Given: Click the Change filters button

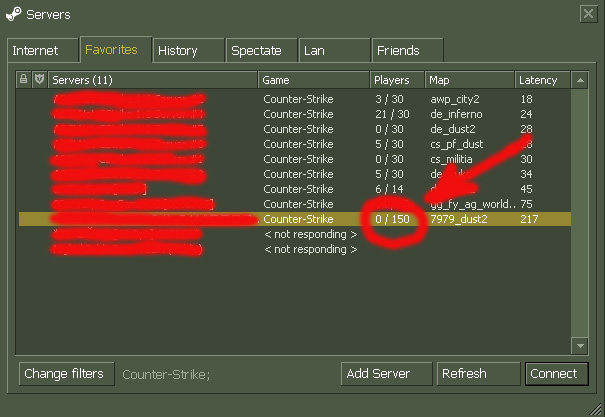Looking at the screenshot, I should (x=66, y=373).
